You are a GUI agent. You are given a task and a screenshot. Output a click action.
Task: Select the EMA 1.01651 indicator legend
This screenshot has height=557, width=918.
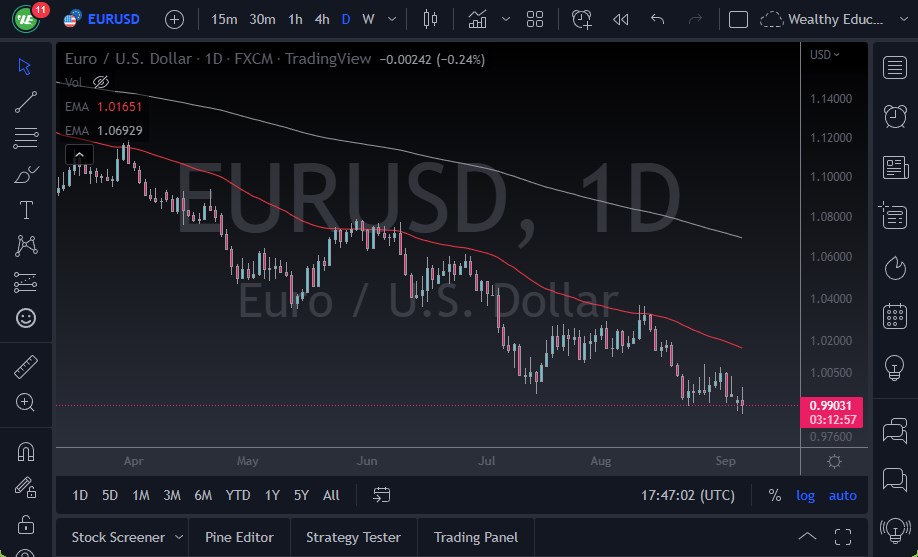(x=104, y=107)
